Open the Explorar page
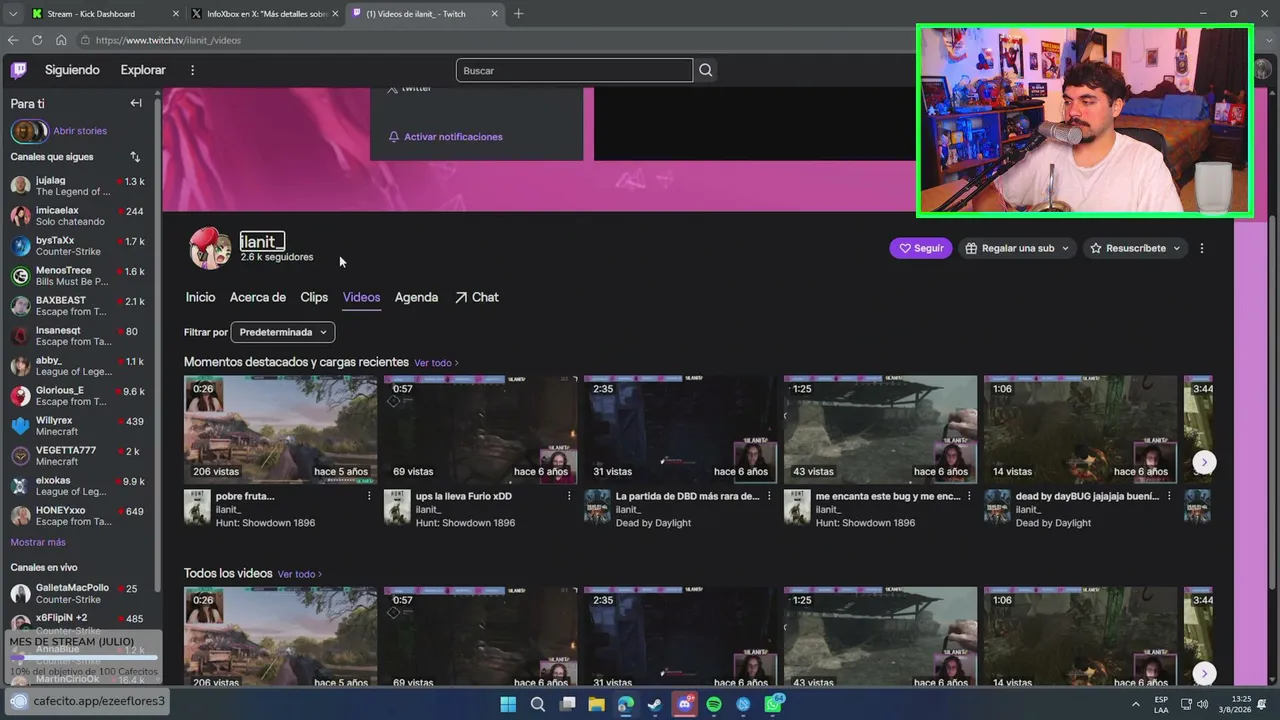This screenshot has width=1280, height=720. [143, 70]
